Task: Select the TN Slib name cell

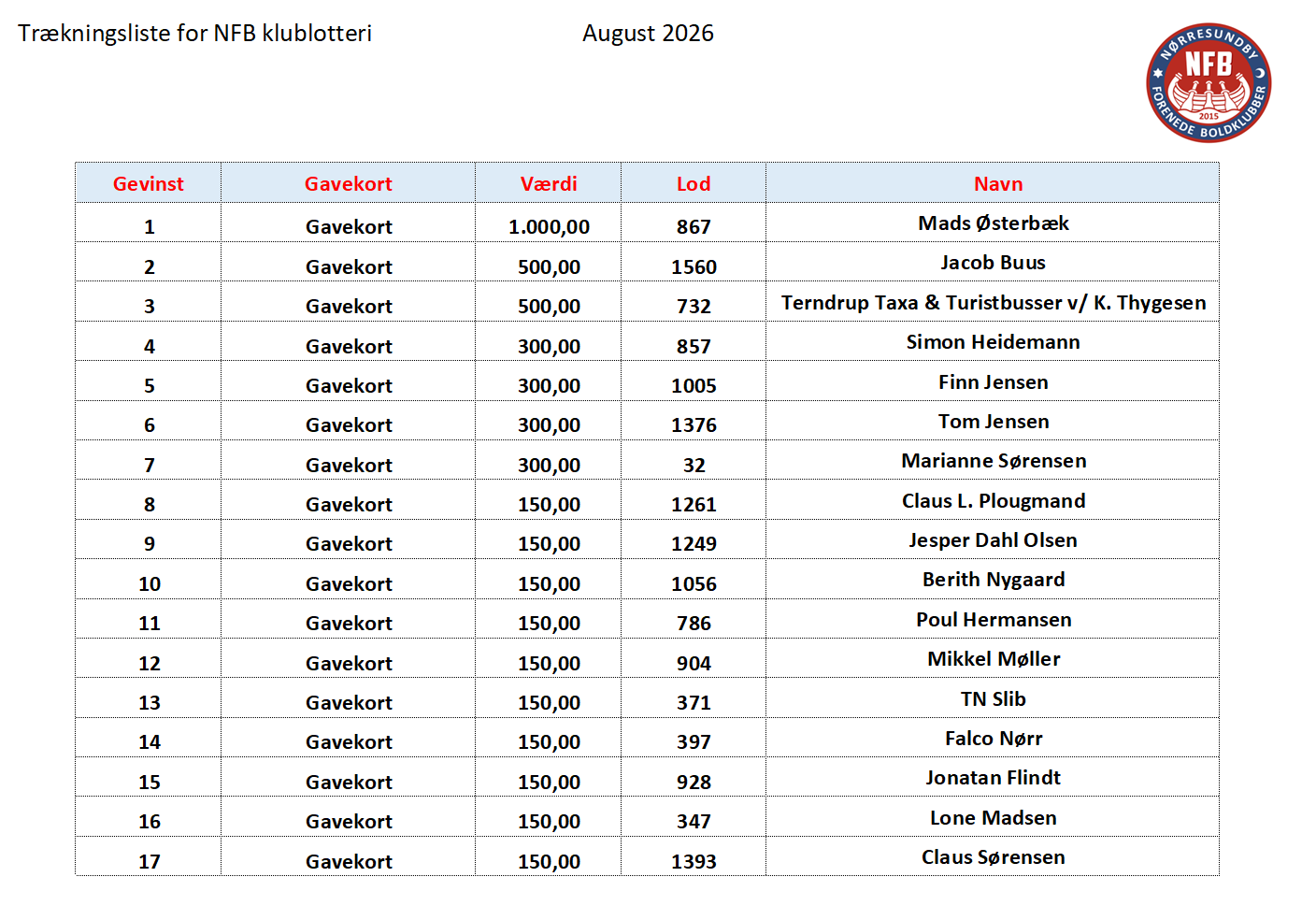Action: click(993, 698)
